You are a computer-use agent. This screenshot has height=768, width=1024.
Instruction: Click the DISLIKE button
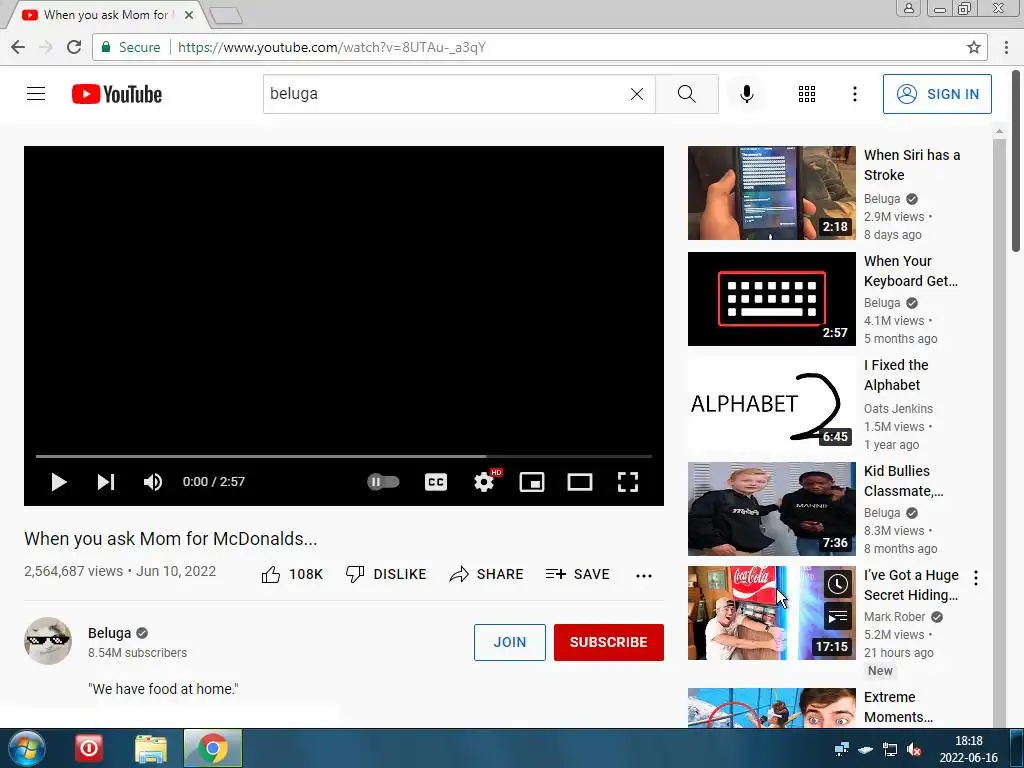pyautogui.click(x=385, y=574)
